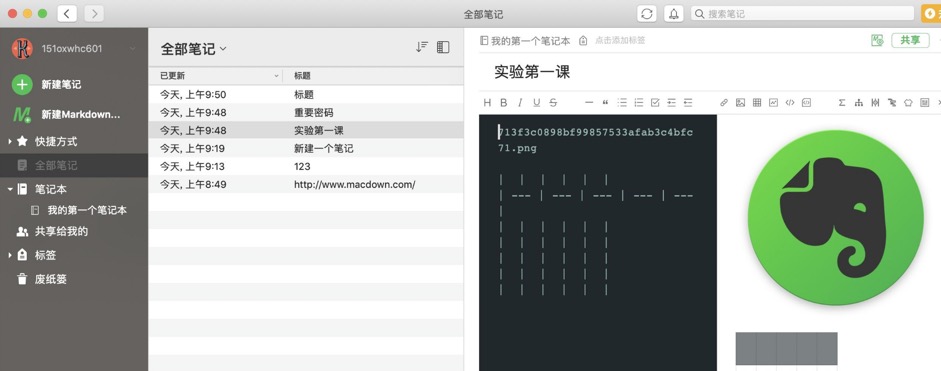Create a new Markdown note
The height and width of the screenshot is (371, 941).
pyautogui.click(x=66, y=114)
